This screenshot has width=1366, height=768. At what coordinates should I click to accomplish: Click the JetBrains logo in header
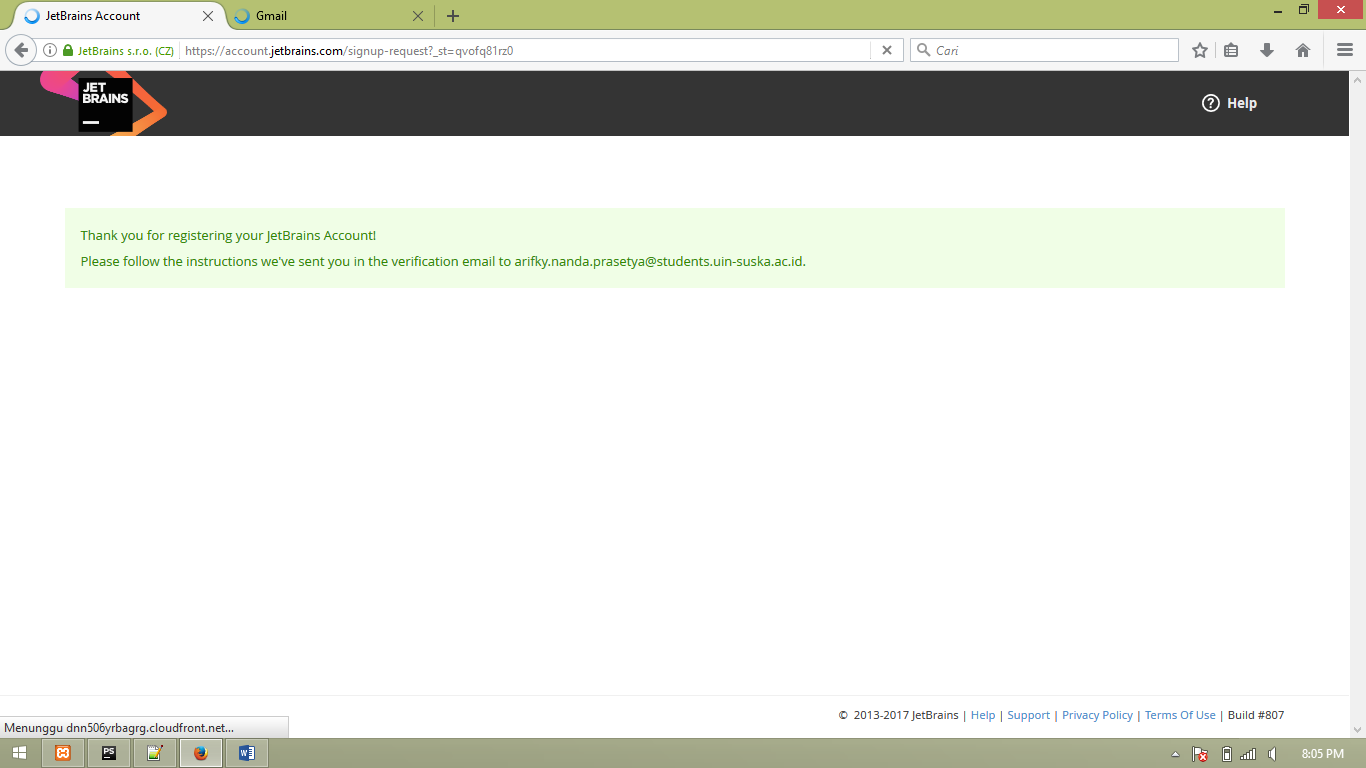coord(104,103)
